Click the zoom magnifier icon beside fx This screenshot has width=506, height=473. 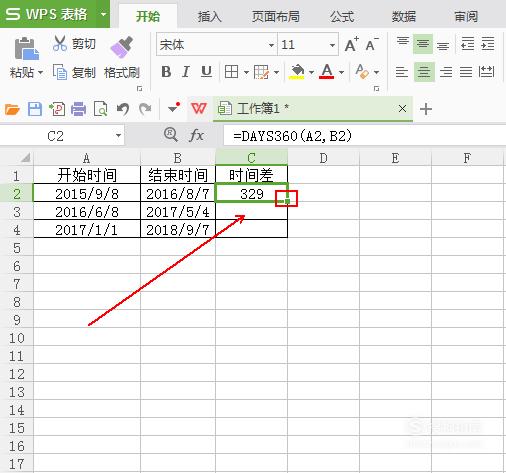coord(171,135)
